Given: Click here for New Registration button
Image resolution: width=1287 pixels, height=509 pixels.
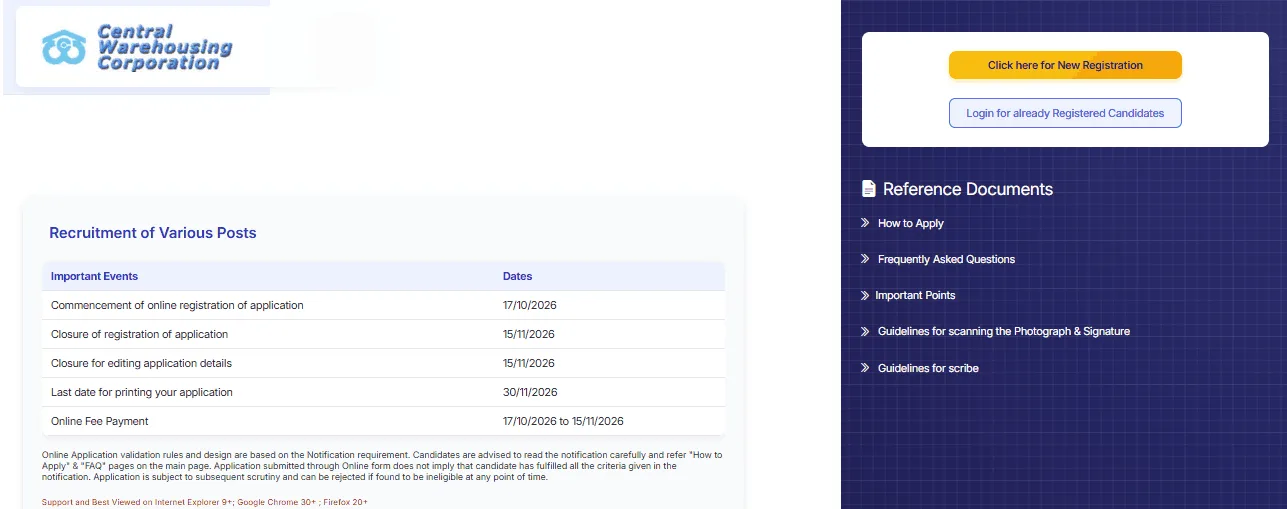Looking at the screenshot, I should [1065, 65].
